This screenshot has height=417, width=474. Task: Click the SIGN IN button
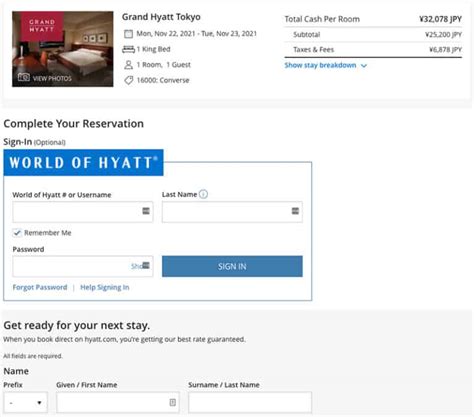(x=232, y=266)
